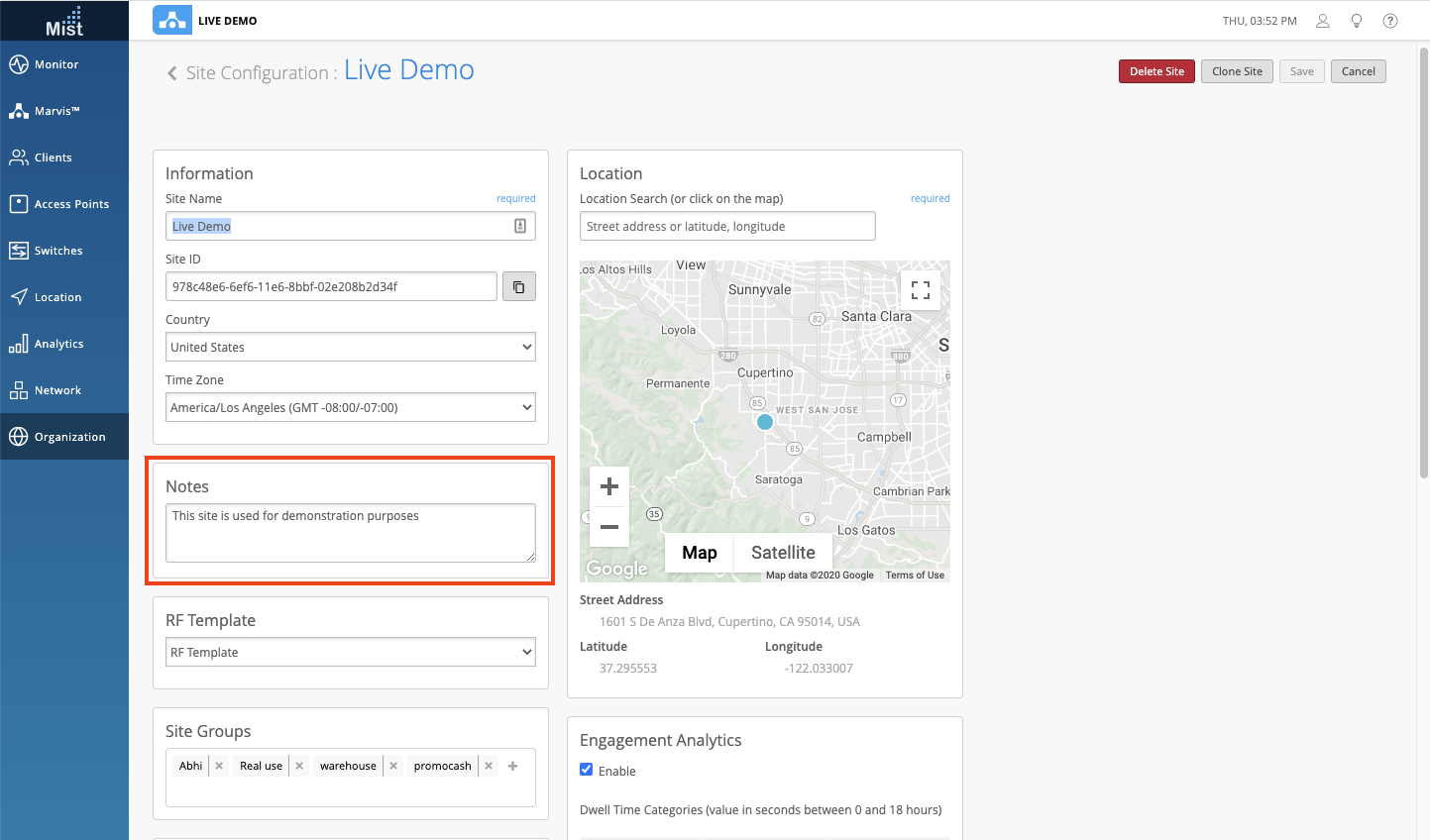Click the Clone Site button

[1237, 71]
